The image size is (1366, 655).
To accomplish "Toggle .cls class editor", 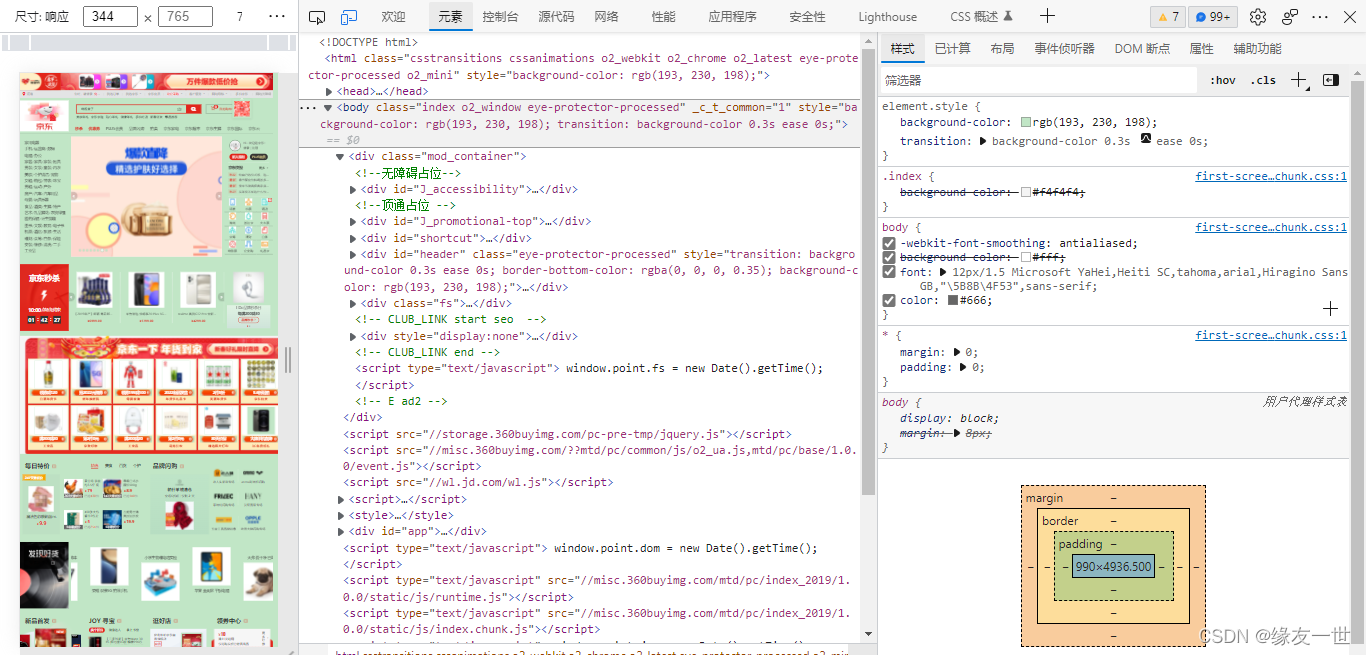I will (1263, 80).
